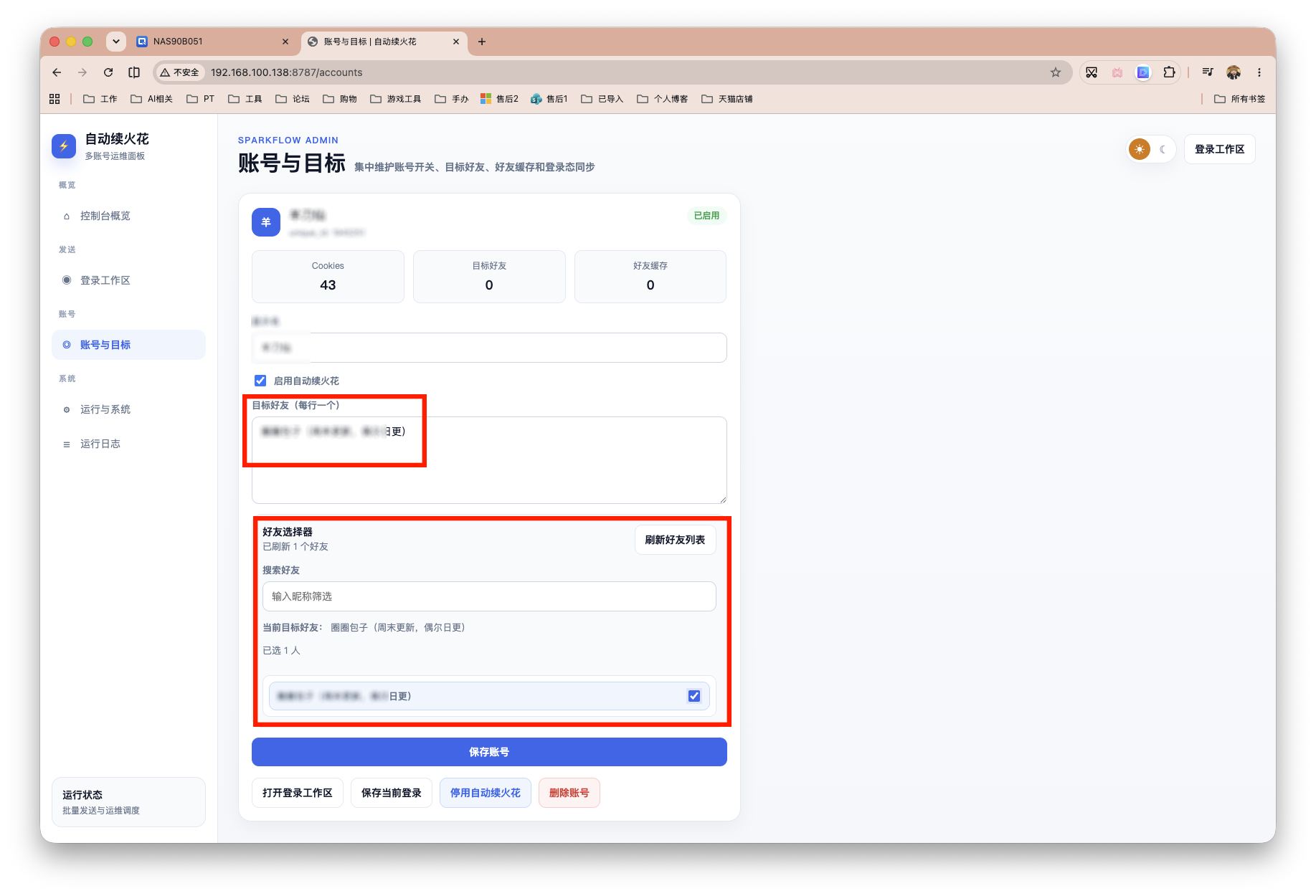Close the NAS90B051 tab
The image size is (1316, 896).
pyautogui.click(x=285, y=42)
